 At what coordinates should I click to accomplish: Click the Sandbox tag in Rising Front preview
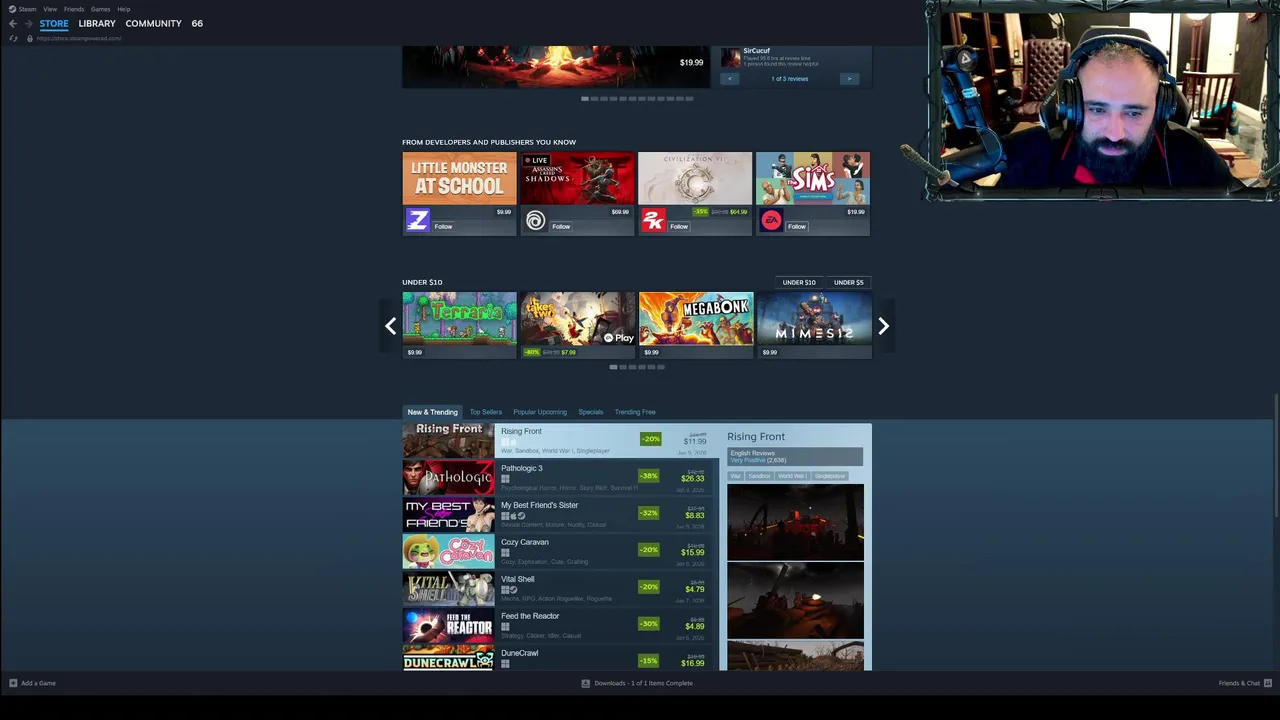click(760, 476)
